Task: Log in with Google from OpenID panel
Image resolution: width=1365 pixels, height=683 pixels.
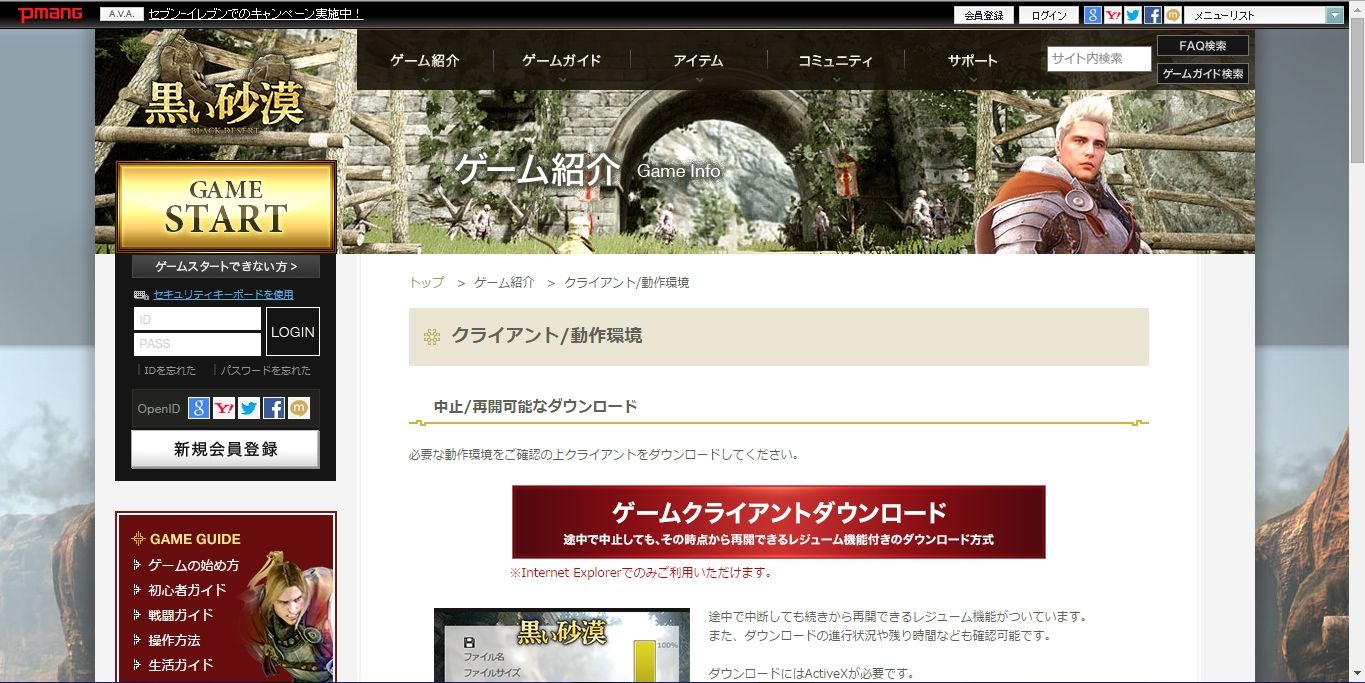Action: (x=199, y=408)
